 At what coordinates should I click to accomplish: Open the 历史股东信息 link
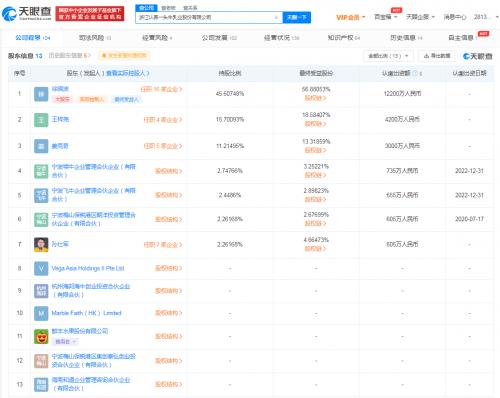click(x=69, y=55)
